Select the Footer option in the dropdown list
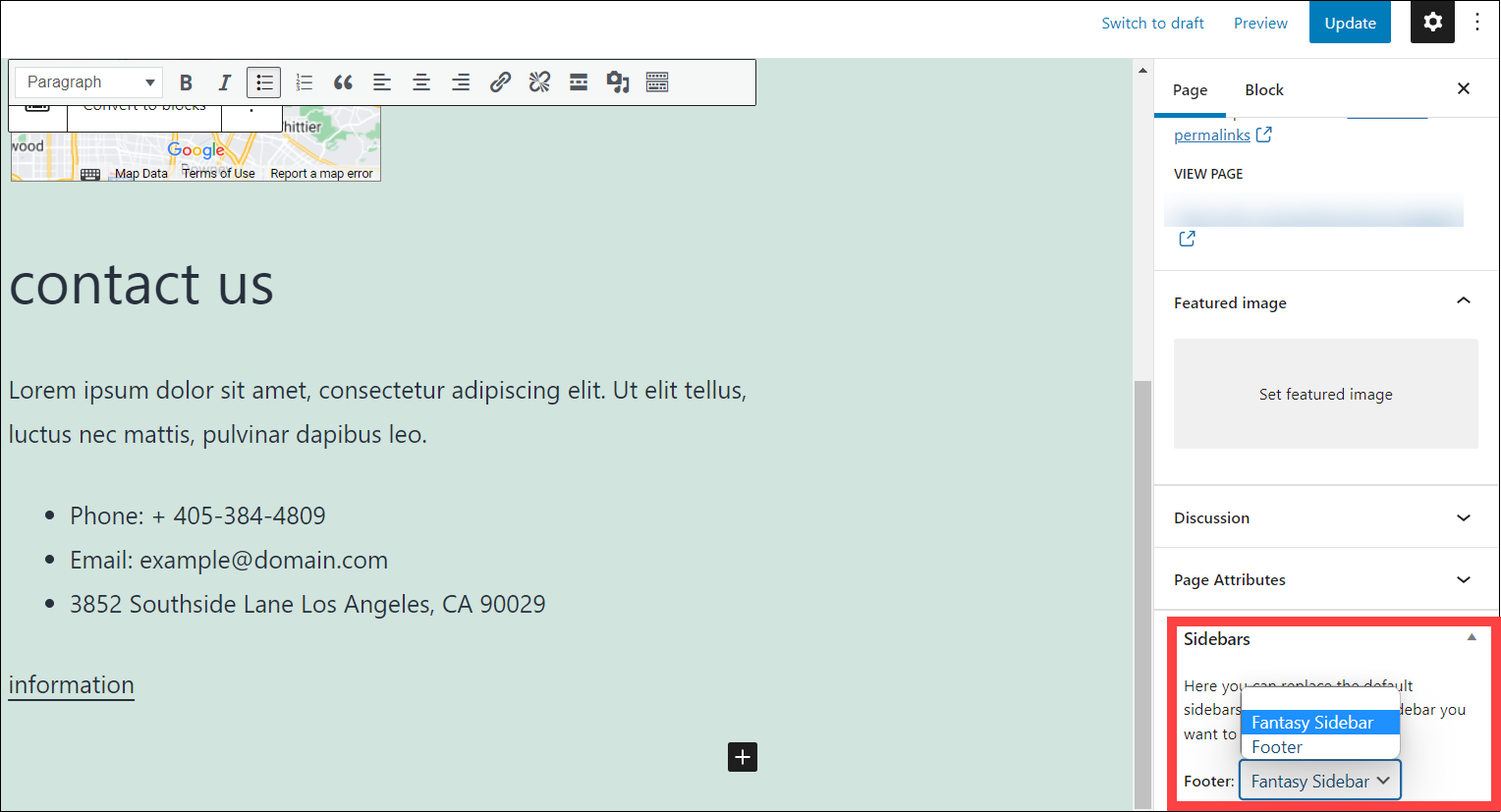Screen dimensions: 1501x812 [1320, 747]
